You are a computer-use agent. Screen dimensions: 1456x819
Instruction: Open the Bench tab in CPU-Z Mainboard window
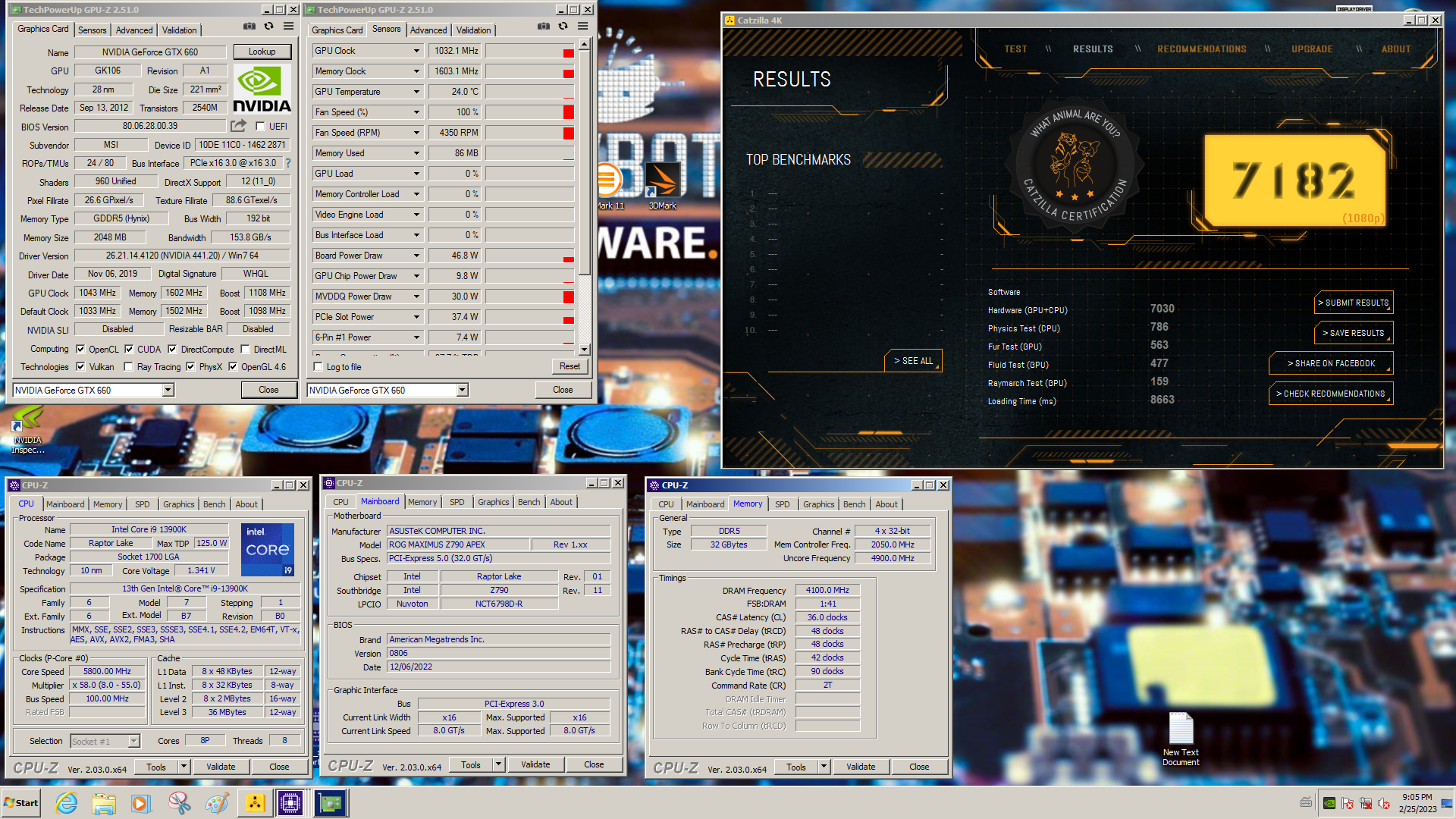coord(529,502)
